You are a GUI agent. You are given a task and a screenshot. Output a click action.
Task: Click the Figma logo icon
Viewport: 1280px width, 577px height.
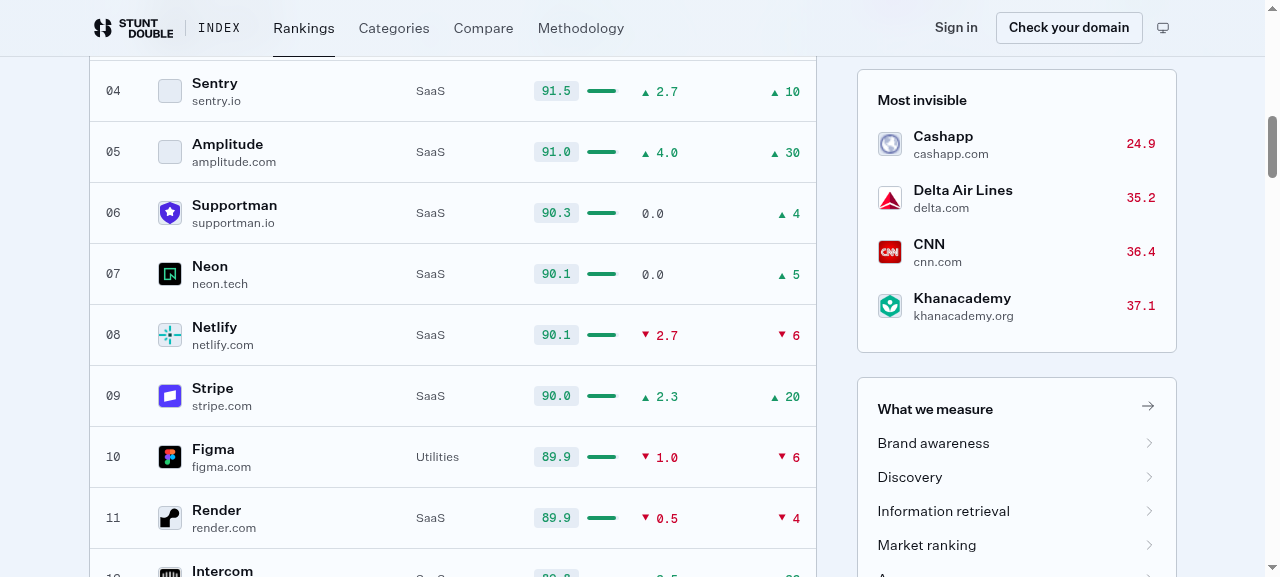(170, 457)
